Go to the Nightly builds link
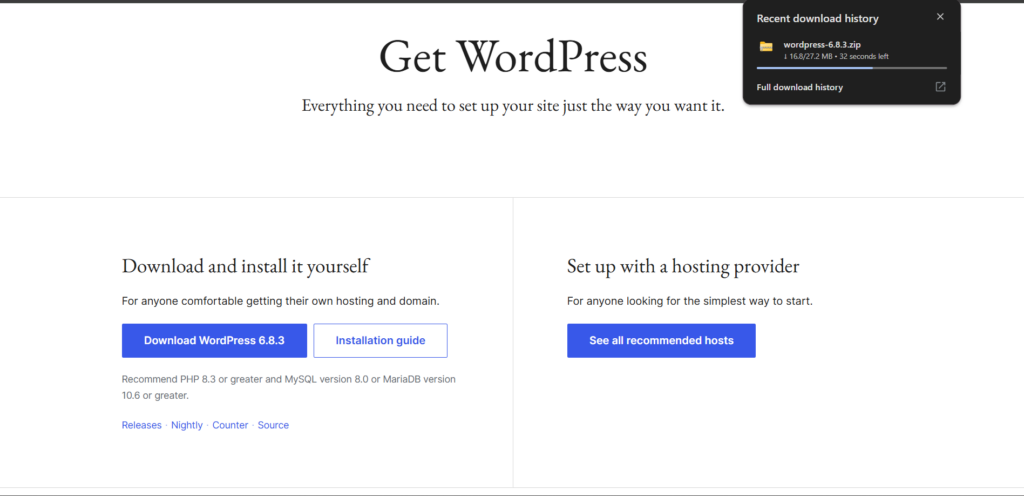This screenshot has width=1024, height=496. [x=187, y=425]
